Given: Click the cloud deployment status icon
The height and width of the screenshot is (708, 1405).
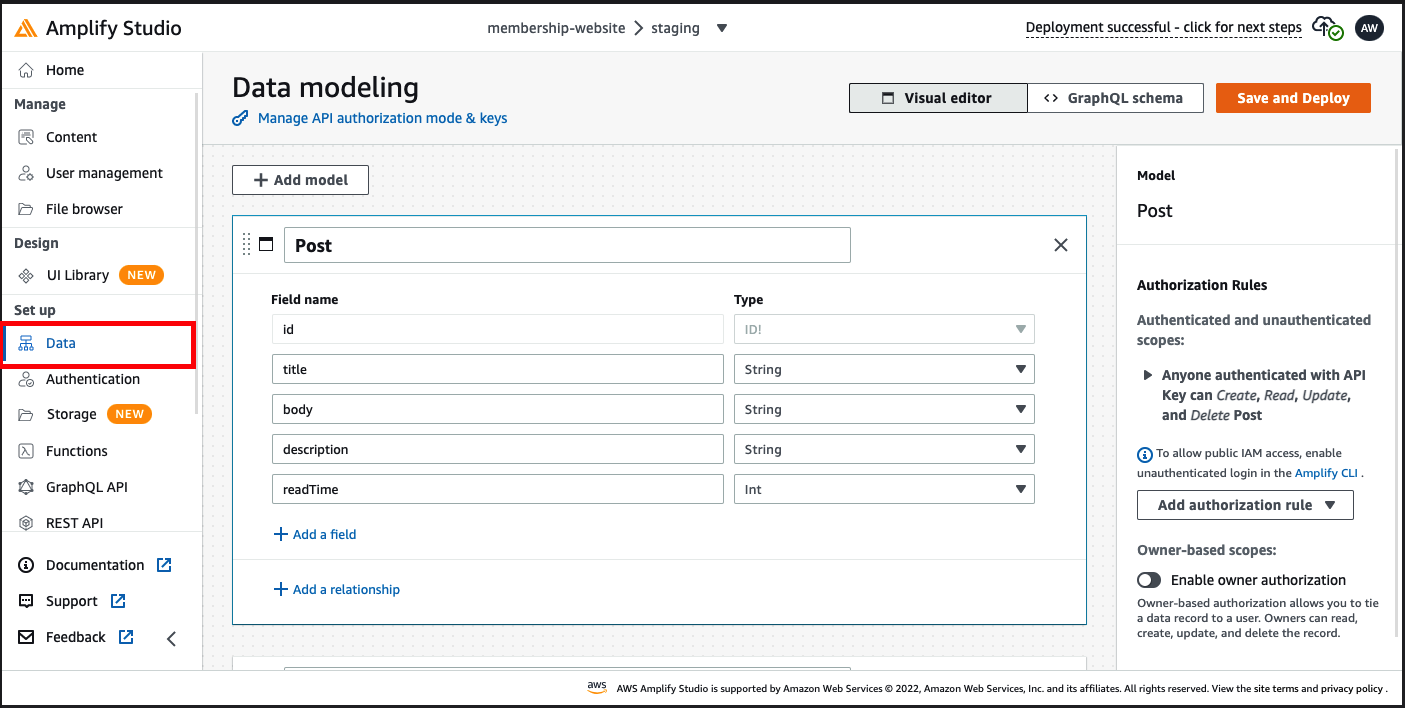Looking at the screenshot, I should coord(1327,28).
